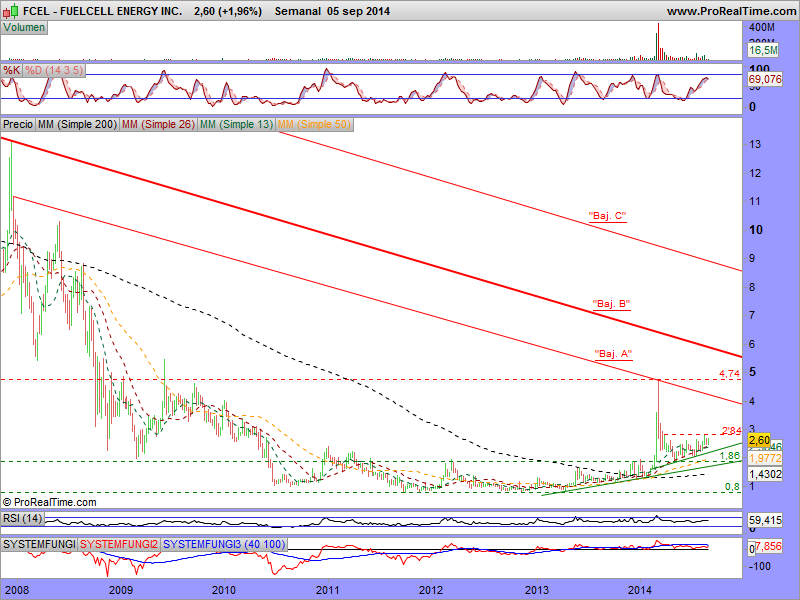This screenshot has width=800, height=600.
Task: Click the 7,856 SYSTEMFUNGI value tag
Action: click(x=768, y=546)
